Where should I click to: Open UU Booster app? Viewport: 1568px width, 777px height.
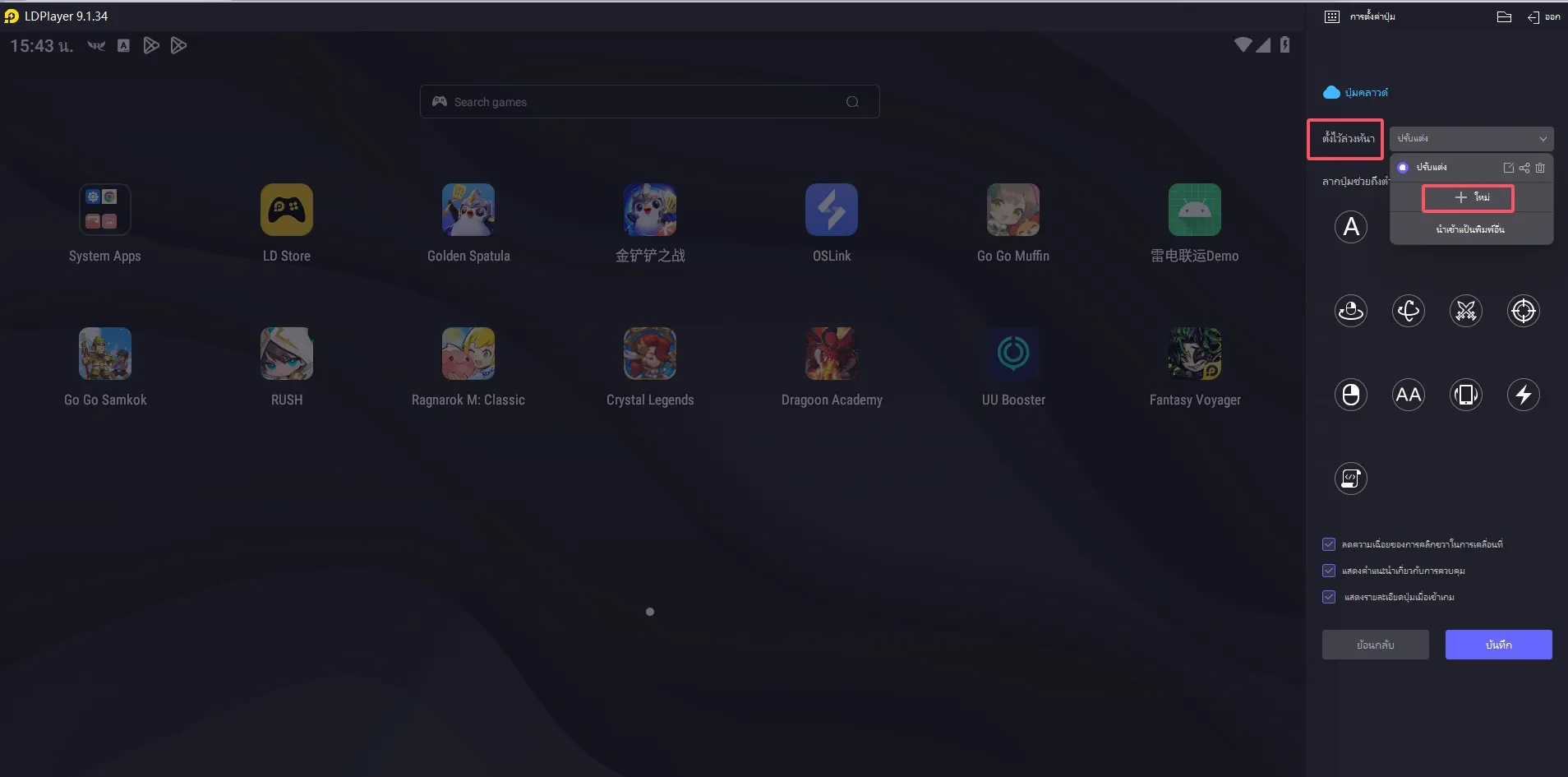pyautogui.click(x=1013, y=354)
